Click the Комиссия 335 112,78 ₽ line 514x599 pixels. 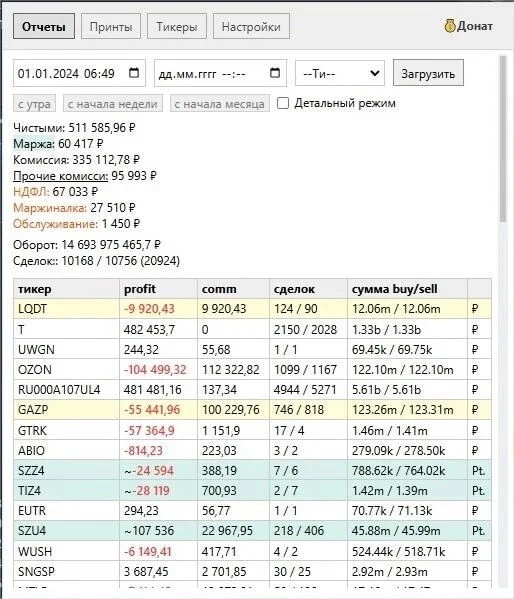(x=76, y=160)
